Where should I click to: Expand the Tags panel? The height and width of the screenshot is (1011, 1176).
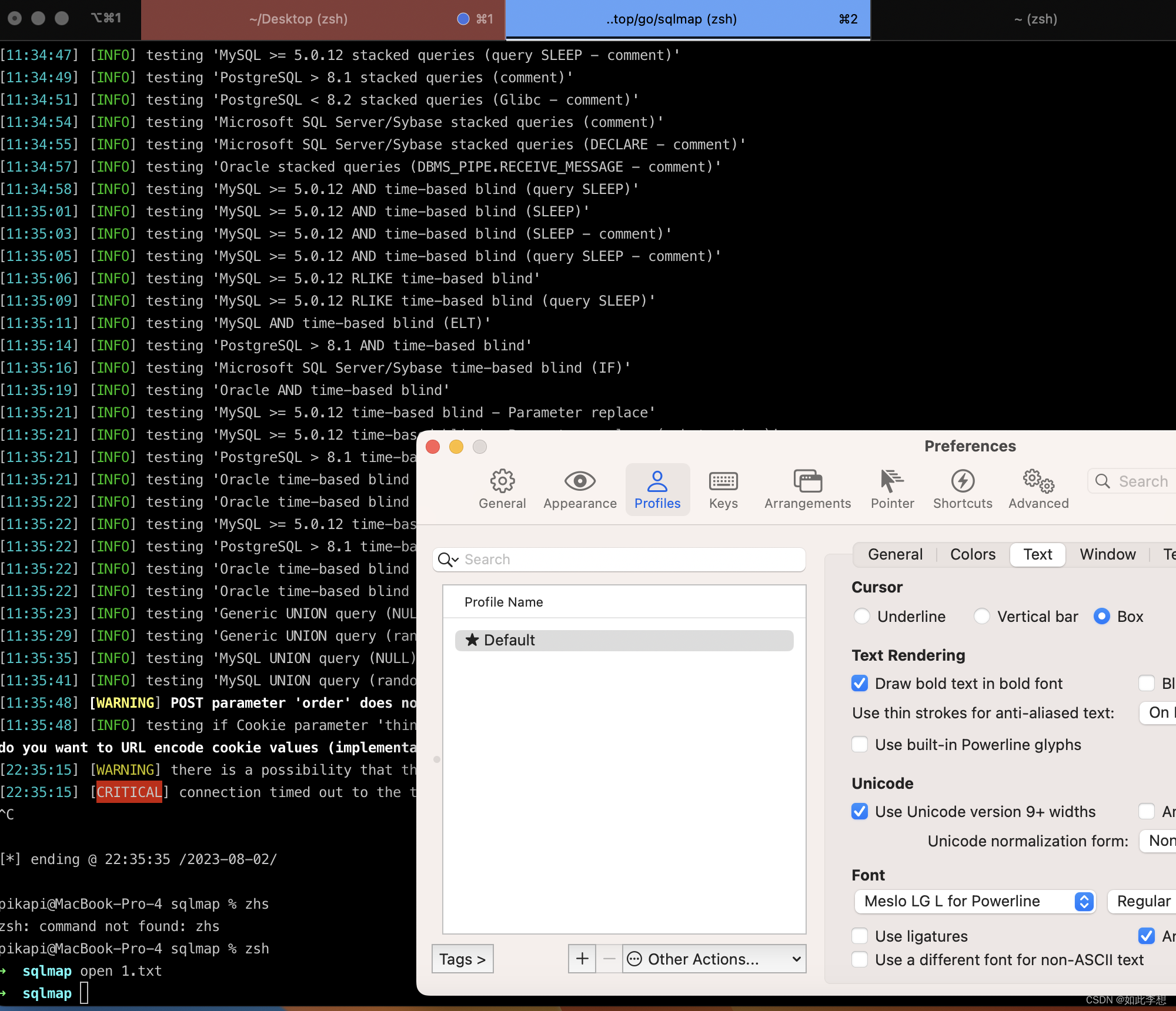point(463,959)
